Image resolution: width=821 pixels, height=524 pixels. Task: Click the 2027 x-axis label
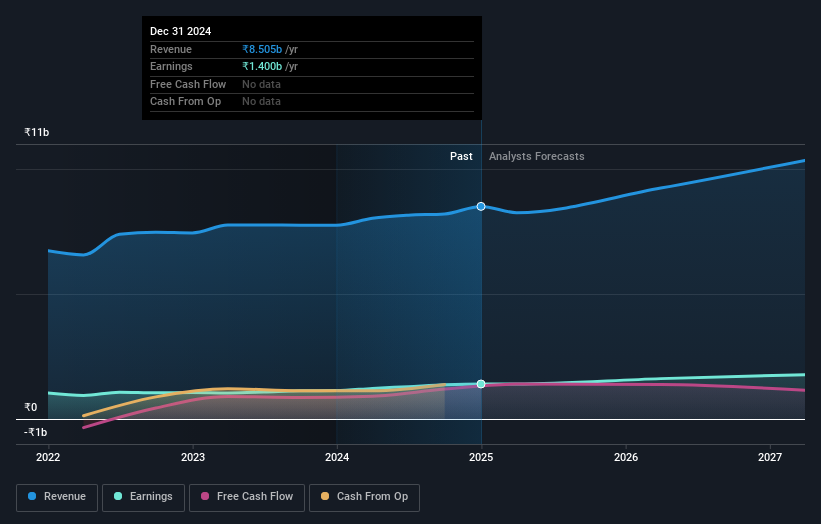pyautogui.click(x=770, y=458)
